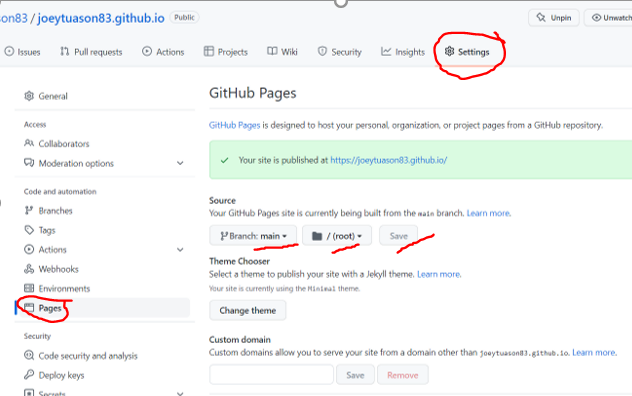Open the published site joeytuason83.github.io URL
The width and height of the screenshot is (632, 396).
(x=389, y=160)
